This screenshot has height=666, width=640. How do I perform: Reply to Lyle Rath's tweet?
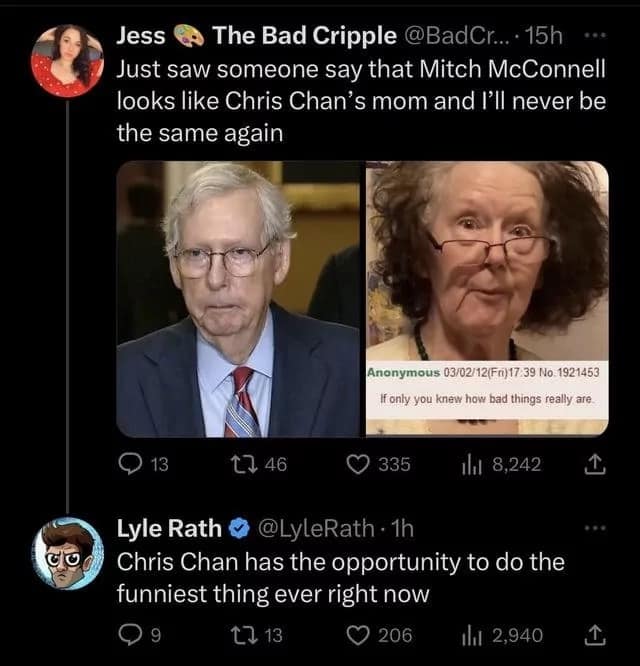pos(129,633)
